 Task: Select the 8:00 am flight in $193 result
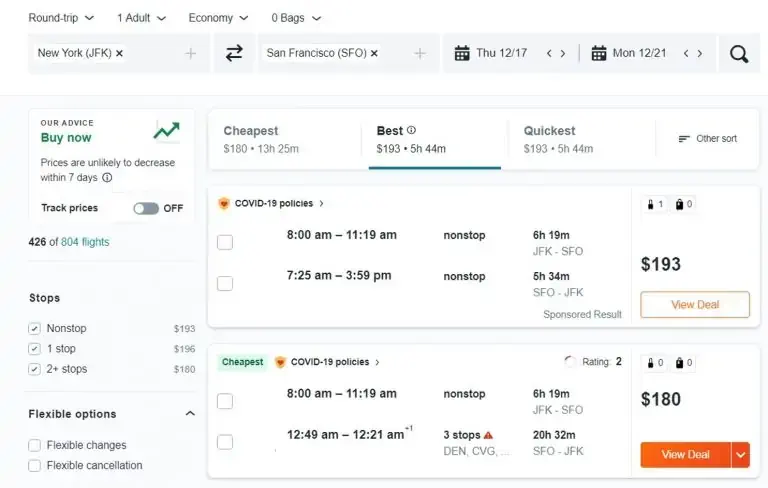[225, 242]
